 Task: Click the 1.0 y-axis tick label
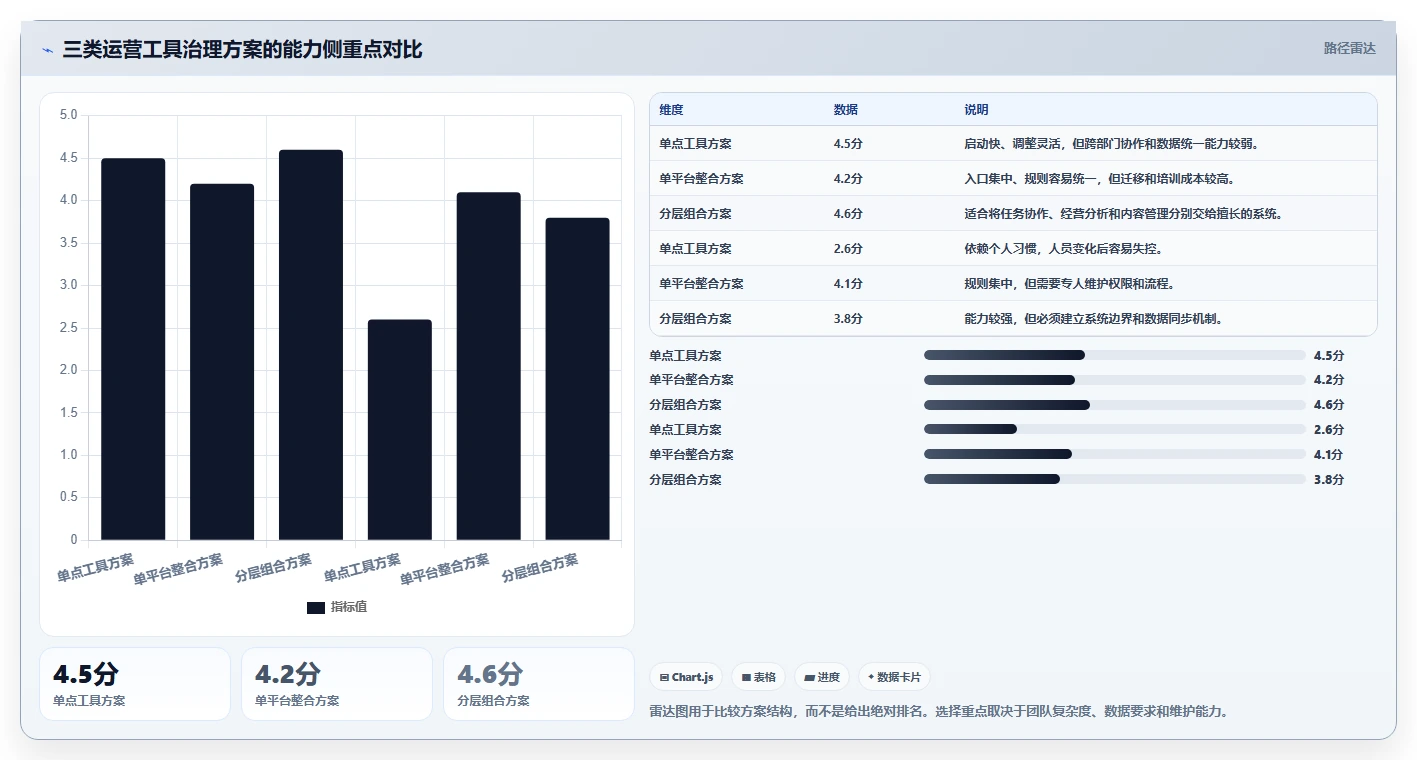tap(68, 455)
